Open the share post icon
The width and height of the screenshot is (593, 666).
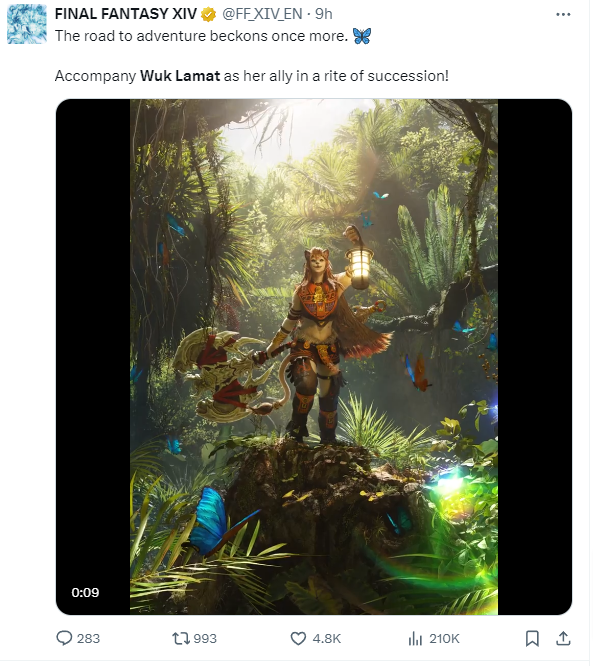563,638
